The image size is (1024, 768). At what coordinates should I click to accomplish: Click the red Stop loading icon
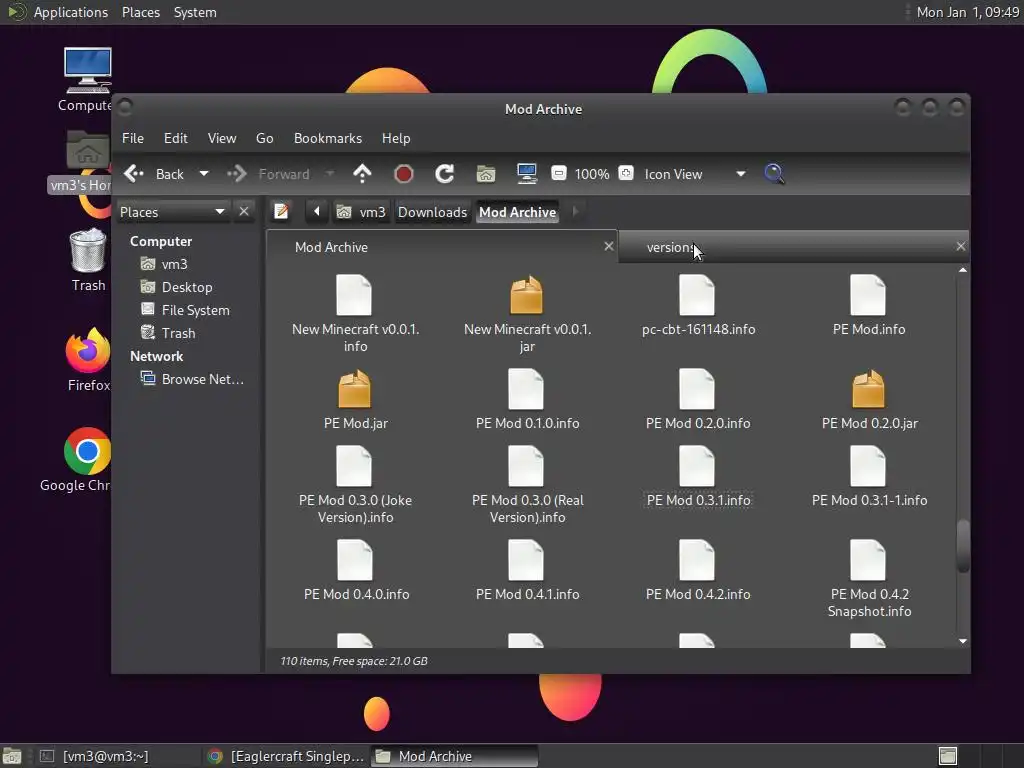pos(404,174)
